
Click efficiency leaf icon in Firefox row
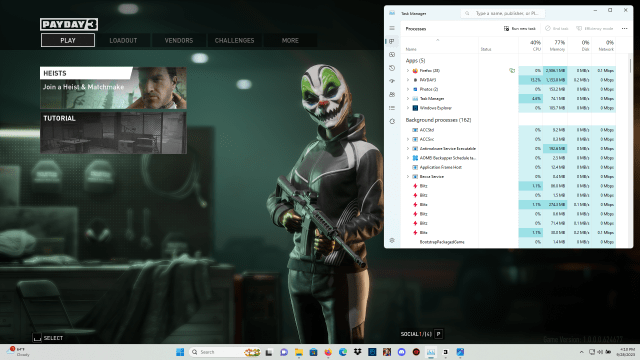pos(512,71)
